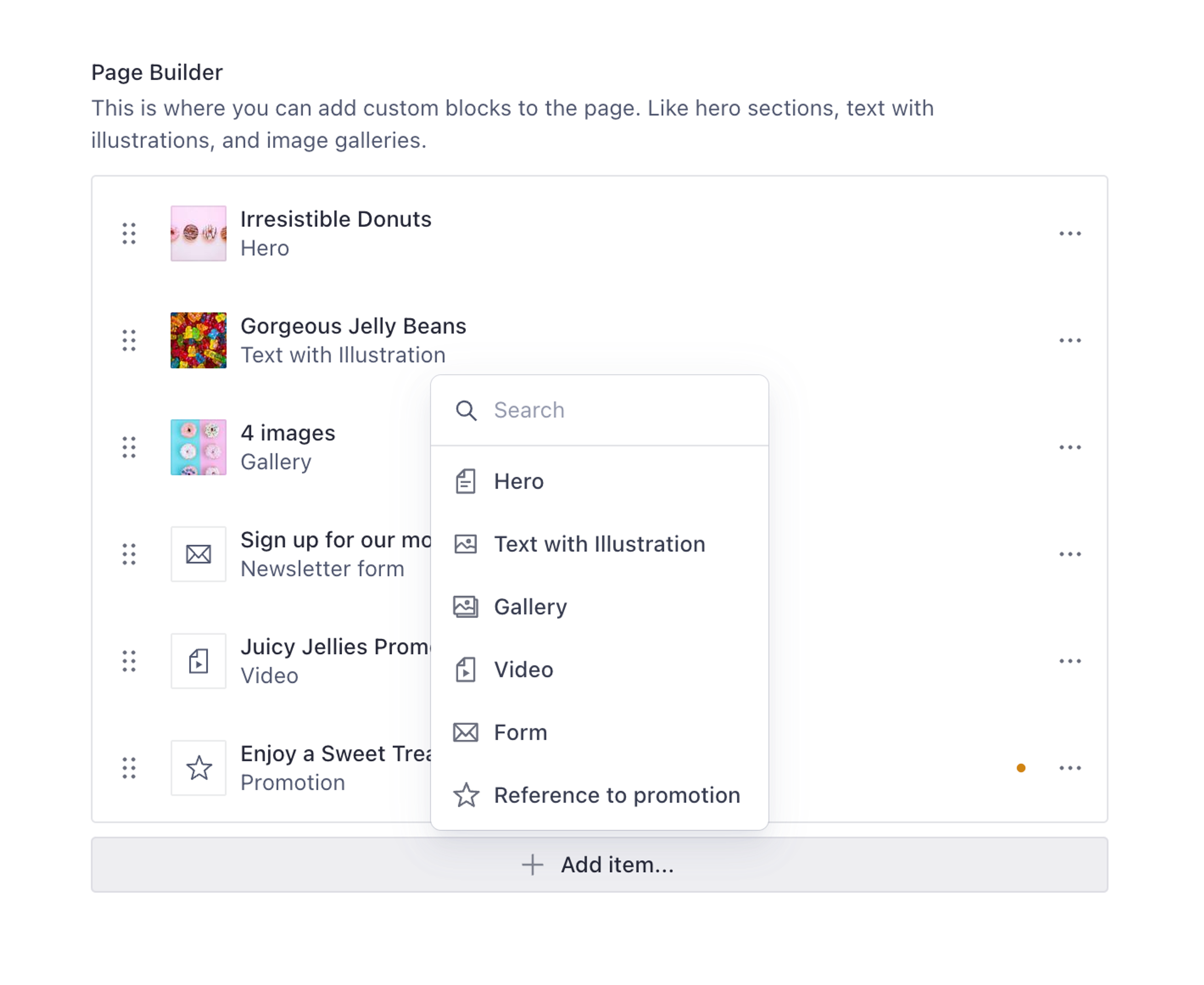The image size is (1204, 985).
Task: Open options menu for Promotion row
Action: 1069,768
